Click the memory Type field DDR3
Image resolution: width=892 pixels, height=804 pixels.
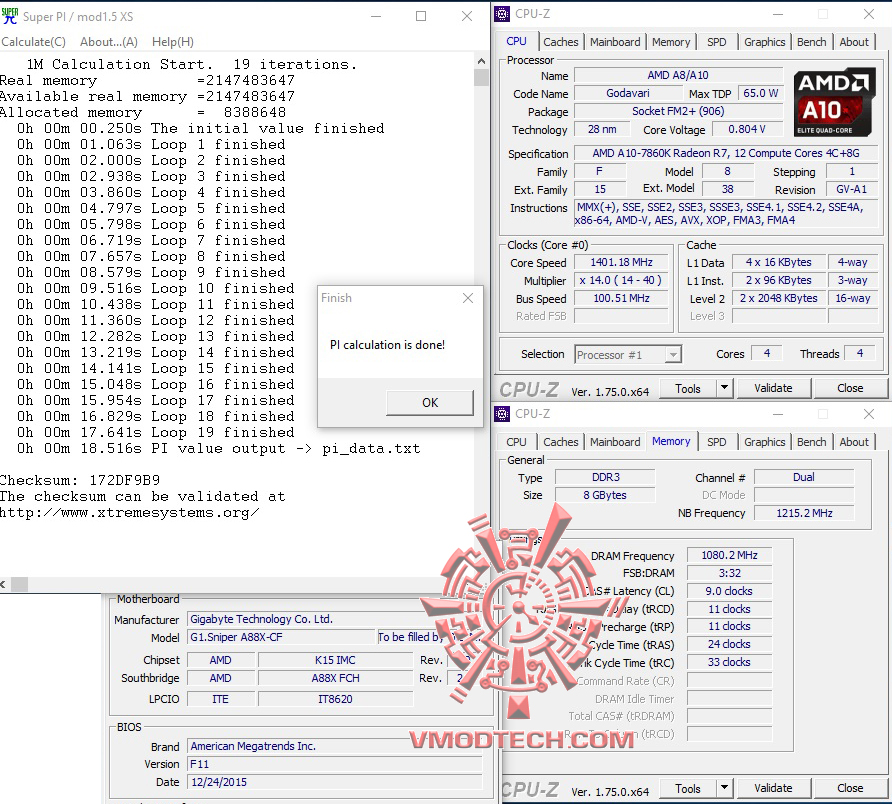coord(605,477)
